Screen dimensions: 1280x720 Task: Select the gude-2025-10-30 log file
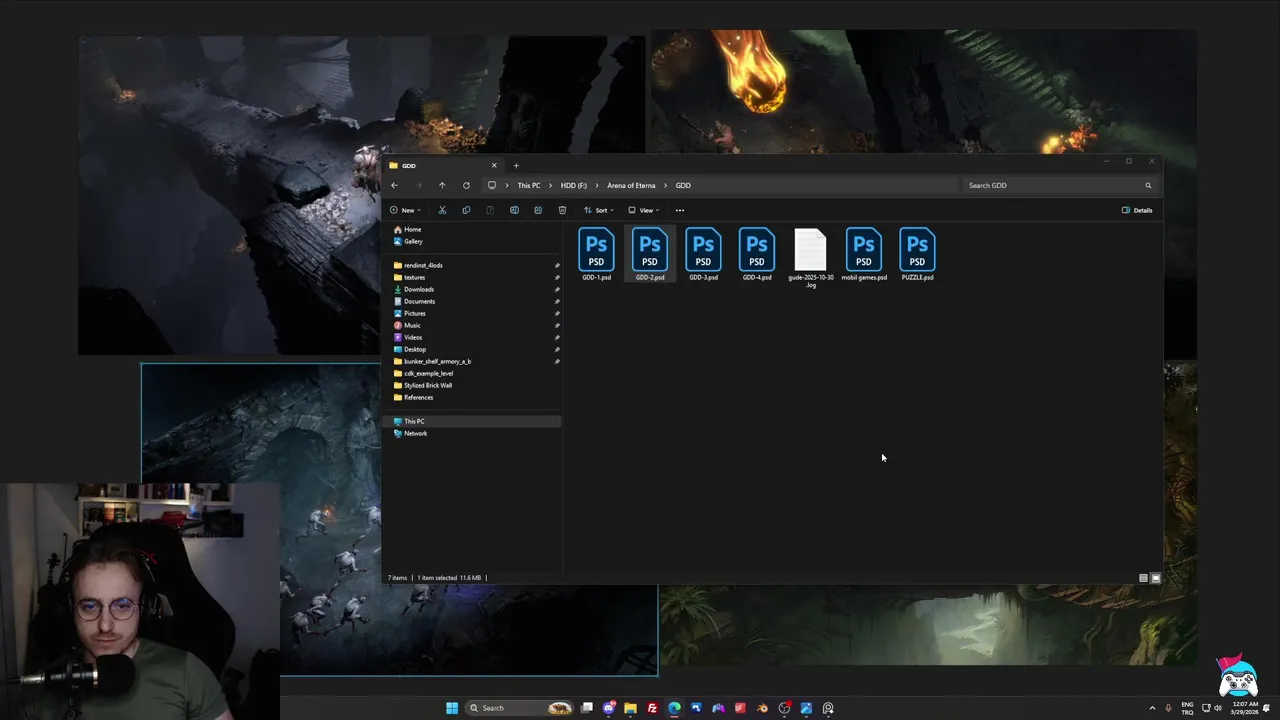[810, 258]
